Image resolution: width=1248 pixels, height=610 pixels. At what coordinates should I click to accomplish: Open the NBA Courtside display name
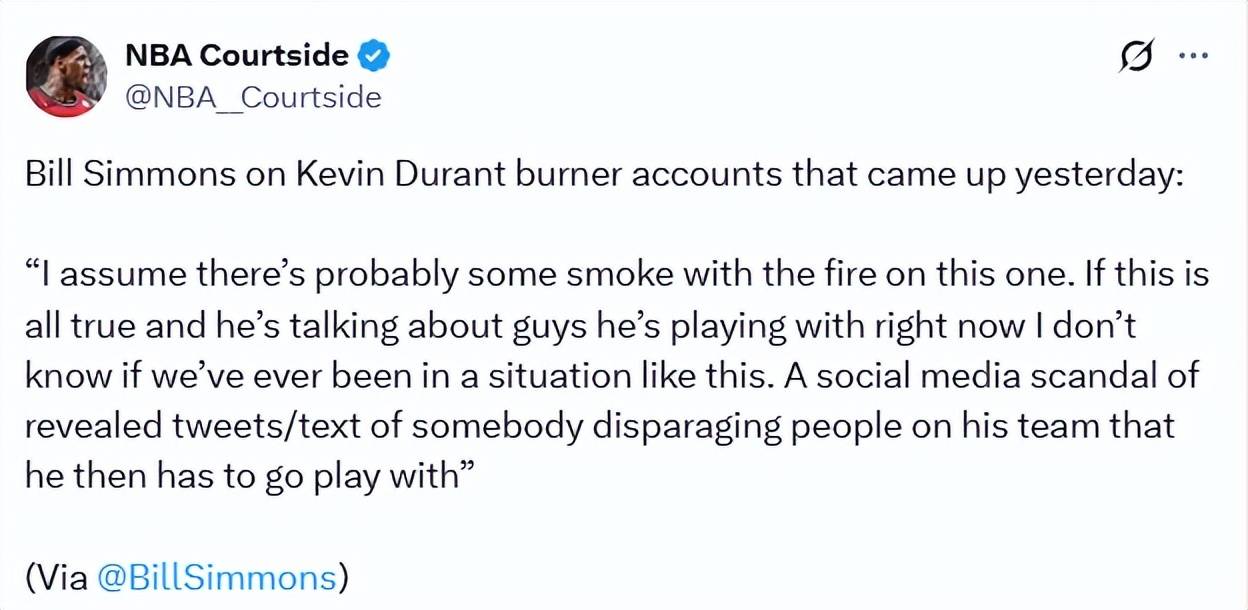point(236,56)
